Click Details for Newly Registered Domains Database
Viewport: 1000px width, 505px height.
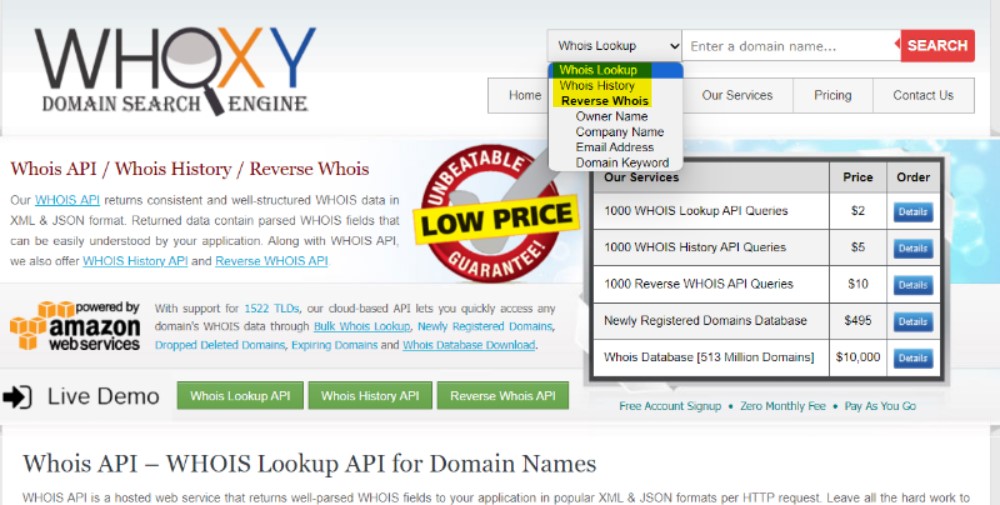click(x=913, y=321)
